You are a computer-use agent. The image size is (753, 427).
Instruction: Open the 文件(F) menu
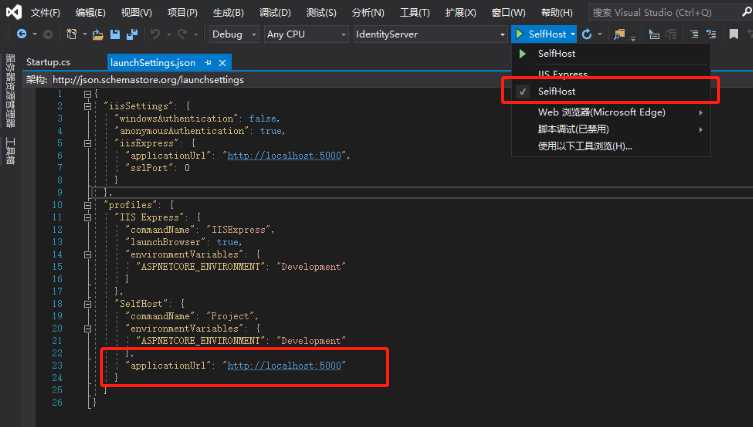(46, 12)
